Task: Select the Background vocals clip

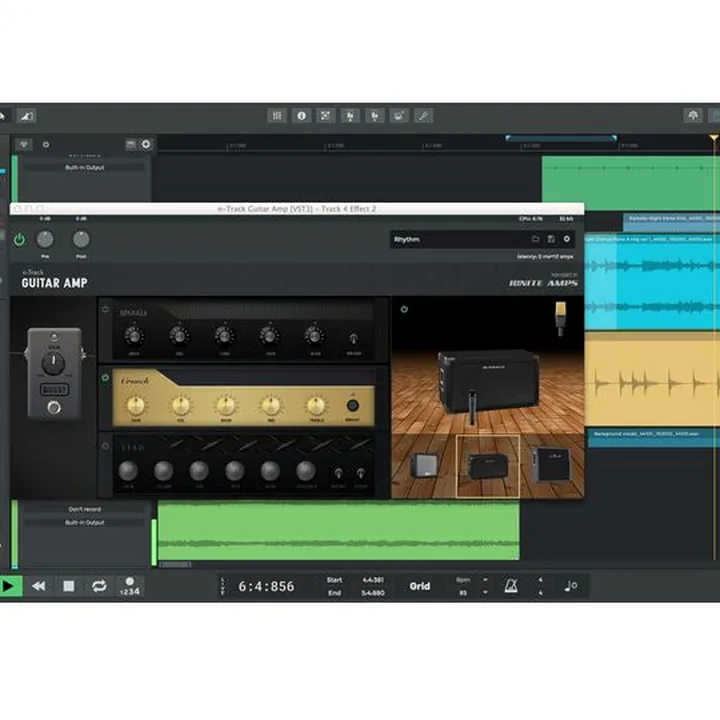Action: click(x=654, y=437)
